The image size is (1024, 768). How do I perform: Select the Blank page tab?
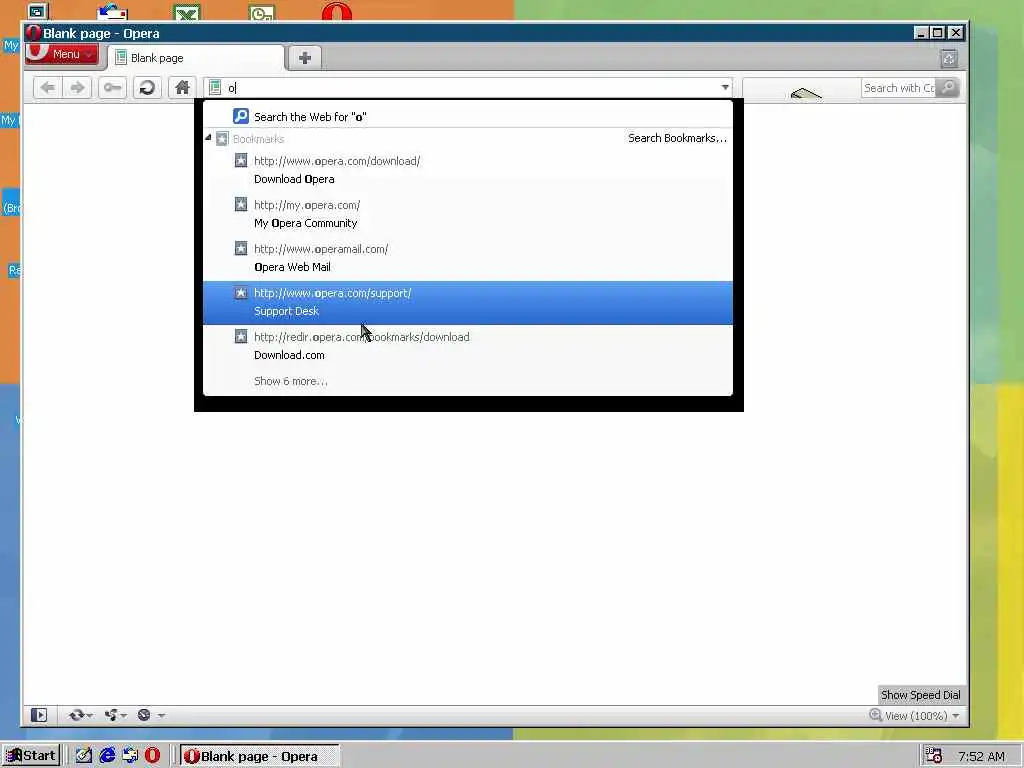(x=195, y=58)
